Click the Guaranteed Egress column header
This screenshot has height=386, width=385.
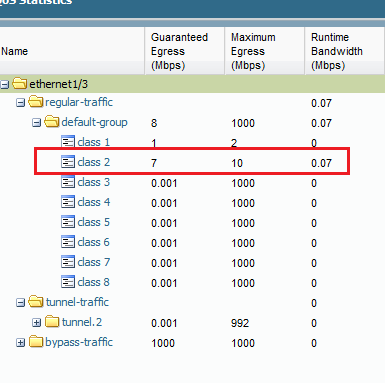coord(185,51)
